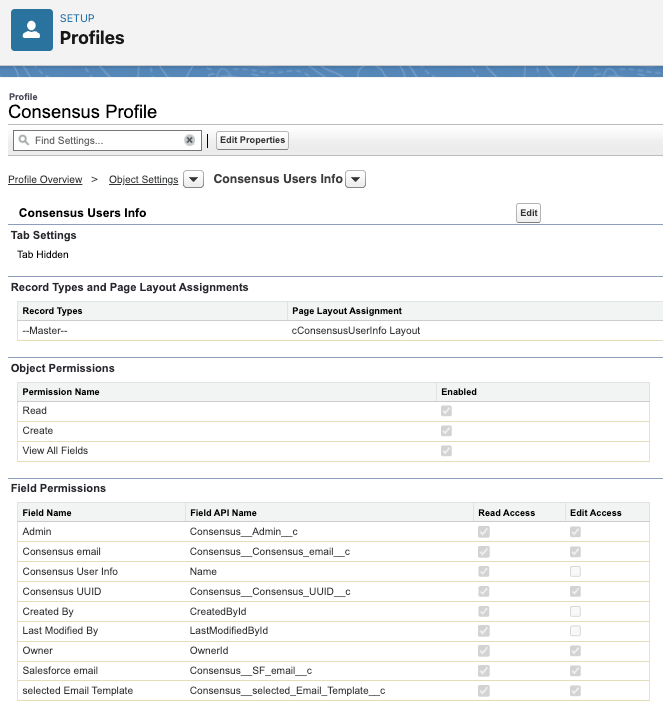
Task: Toggle Edit Access for selected Email Template
Action: pos(575,691)
